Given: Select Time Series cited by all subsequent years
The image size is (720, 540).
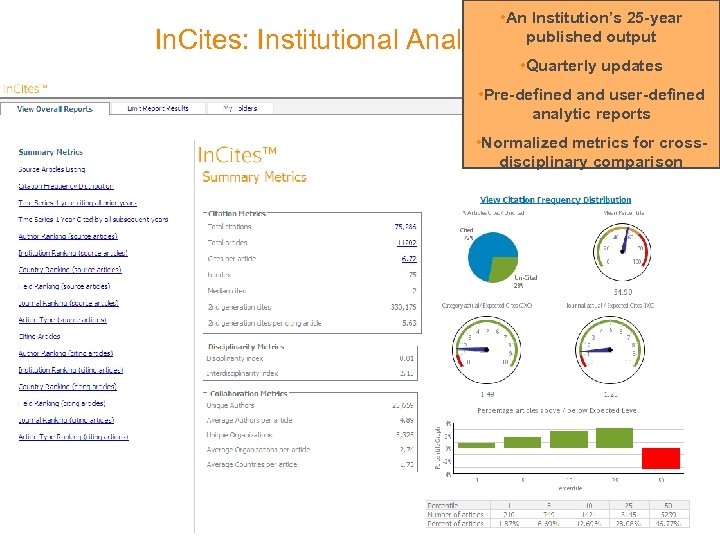Looking at the screenshot, I should pos(93,219).
